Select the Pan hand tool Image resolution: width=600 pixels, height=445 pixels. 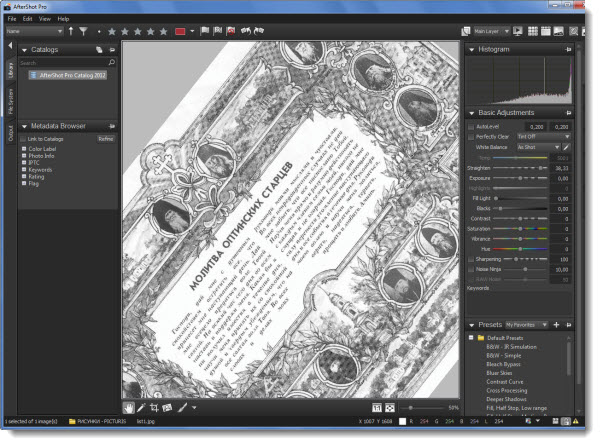[129, 408]
